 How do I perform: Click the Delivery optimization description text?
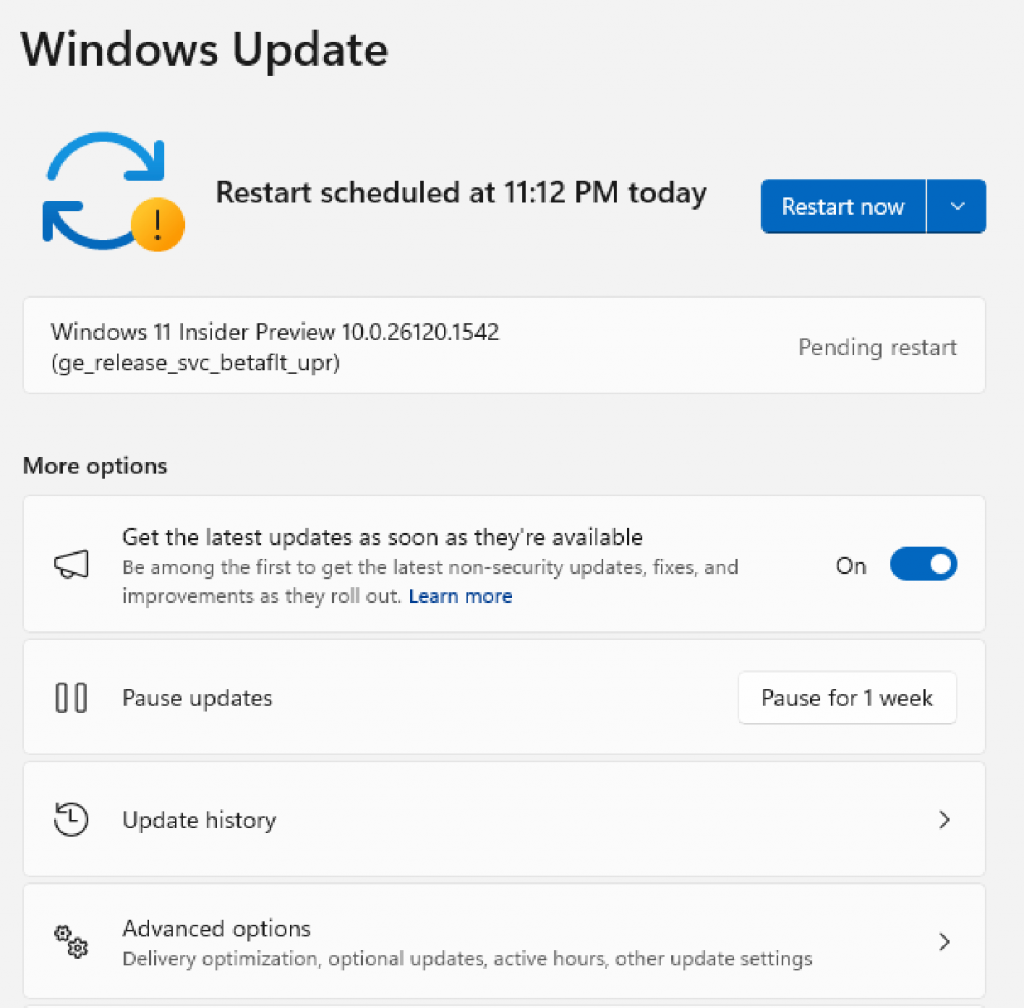[x=468, y=958]
